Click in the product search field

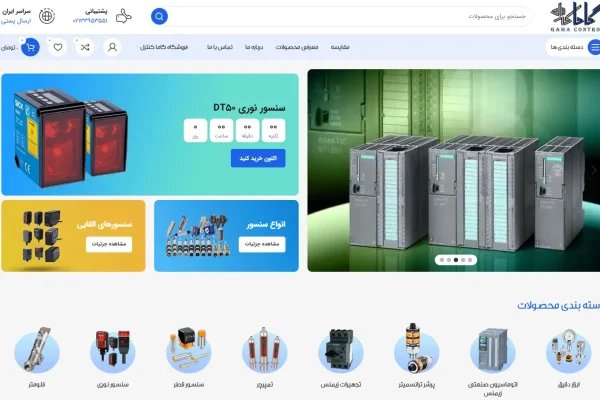pos(350,17)
